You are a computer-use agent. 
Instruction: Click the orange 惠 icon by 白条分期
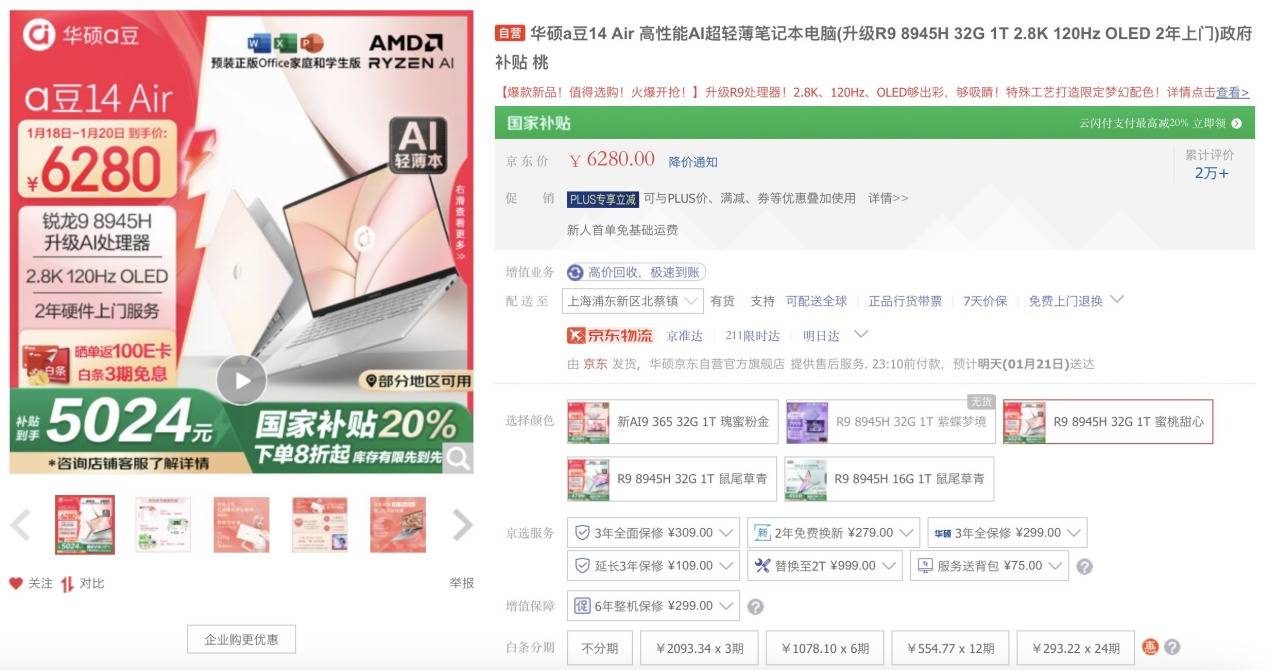tap(1150, 647)
